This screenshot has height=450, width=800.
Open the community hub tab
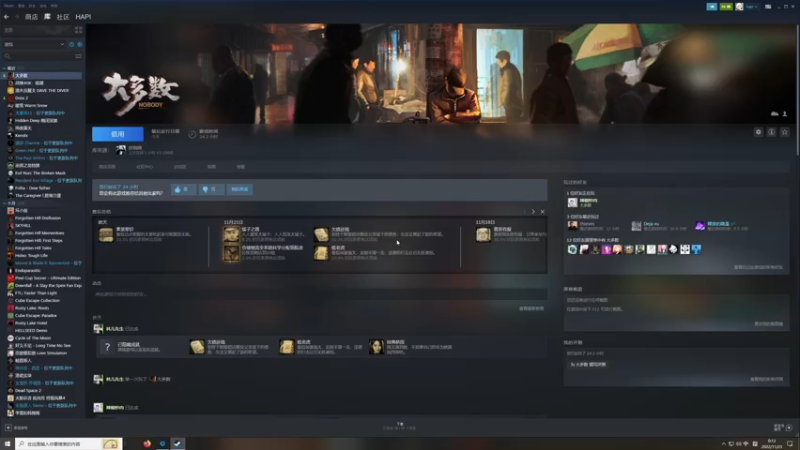pyautogui.click(x=144, y=167)
